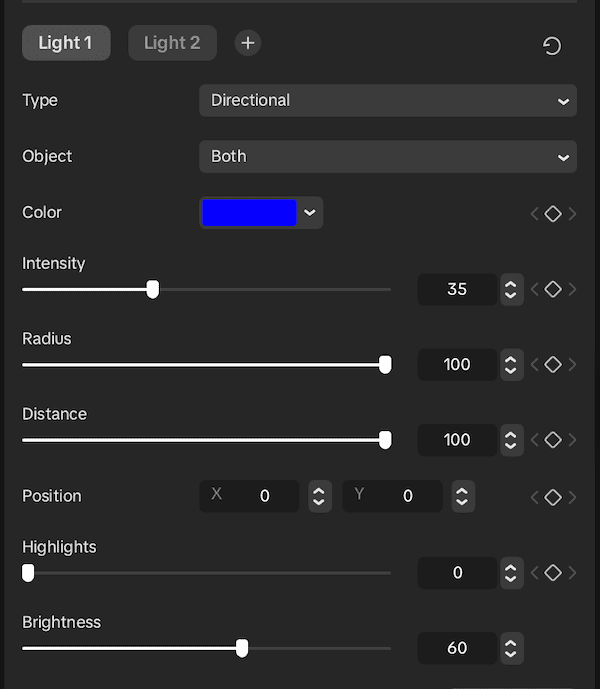
Task: Click the Brightness value stepper
Action: pos(512,648)
